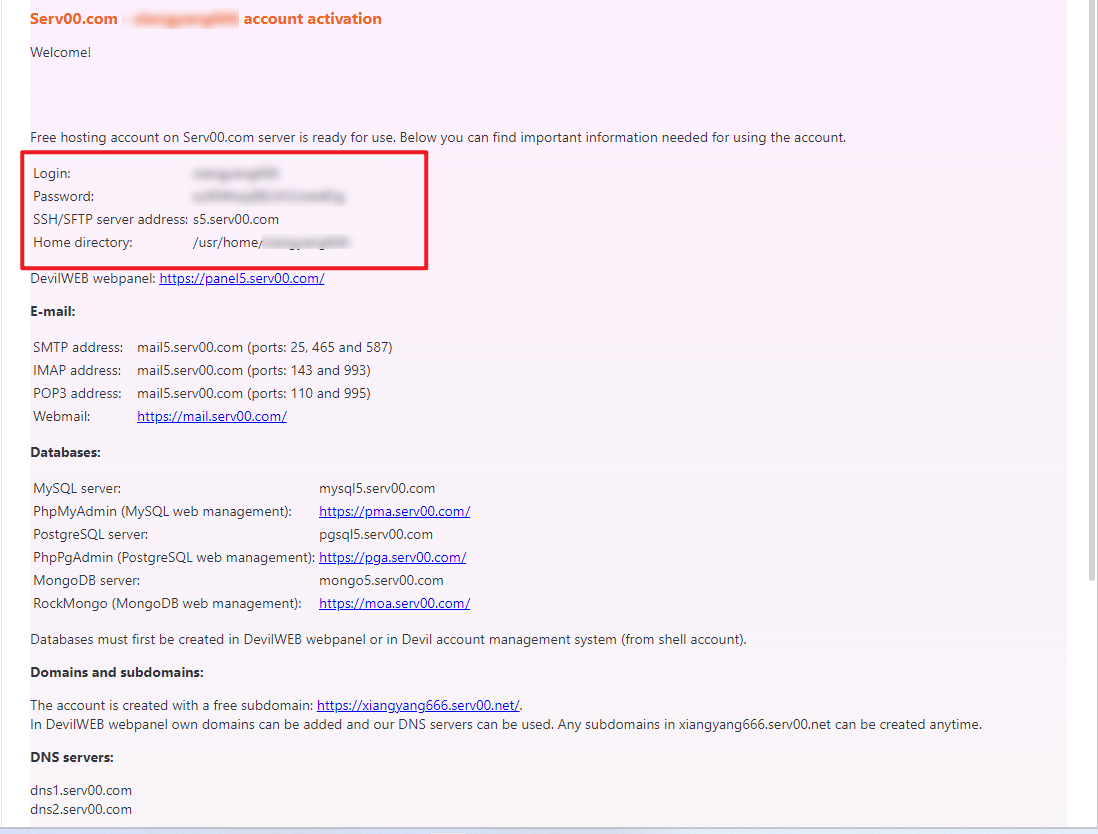
Task: Click the 'SMTP address:' label
Action: point(78,347)
